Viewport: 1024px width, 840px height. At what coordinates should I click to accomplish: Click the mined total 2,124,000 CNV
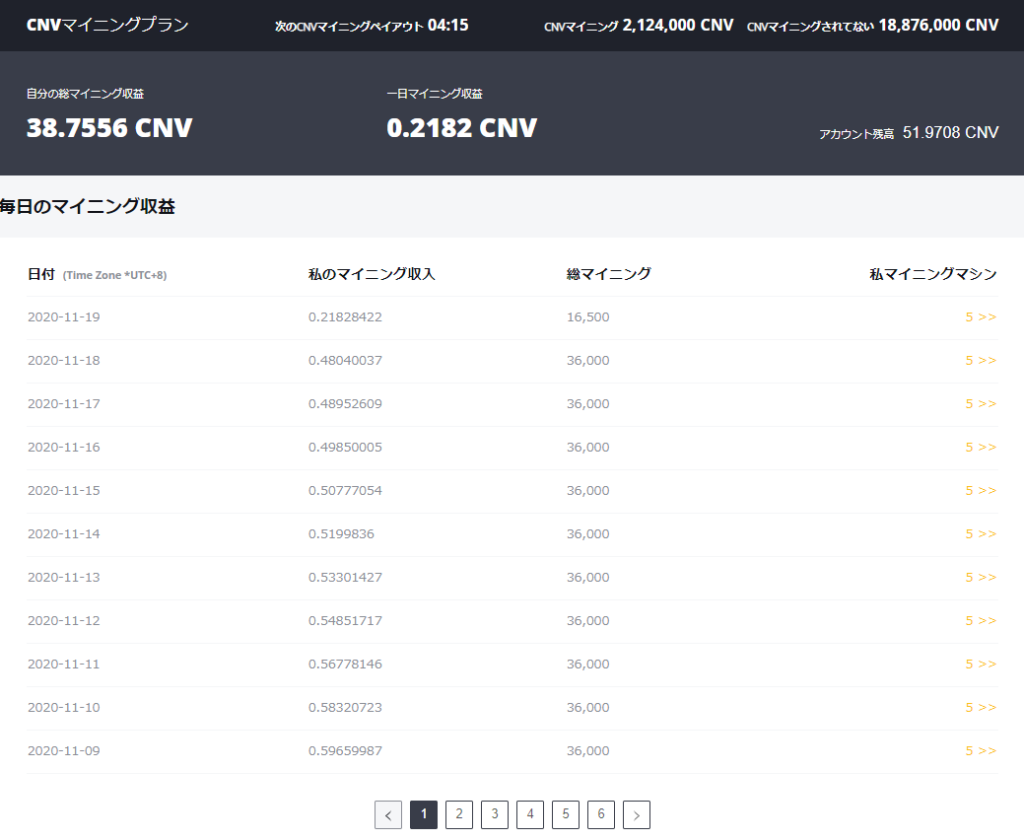(678, 25)
